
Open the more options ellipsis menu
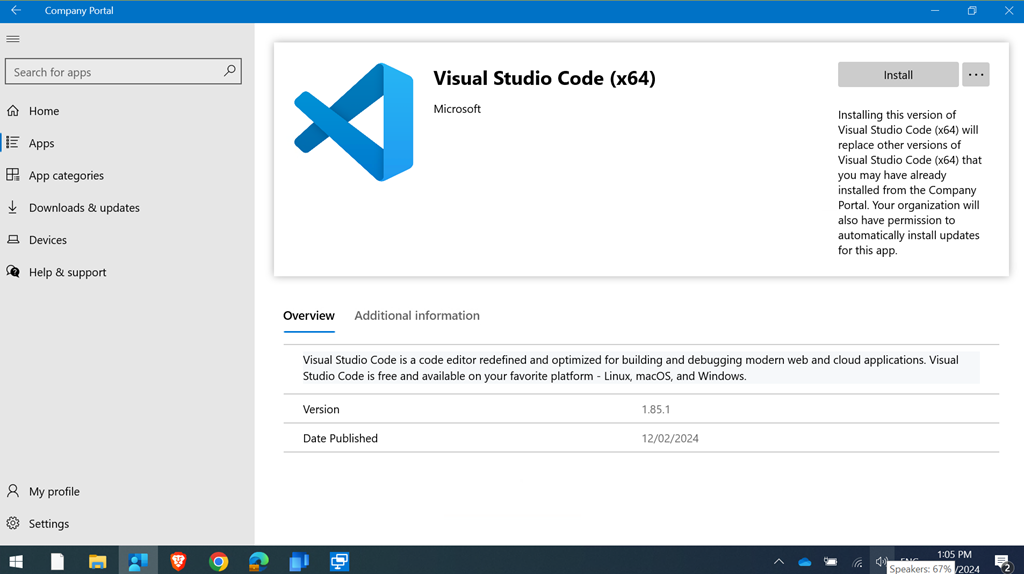975,75
